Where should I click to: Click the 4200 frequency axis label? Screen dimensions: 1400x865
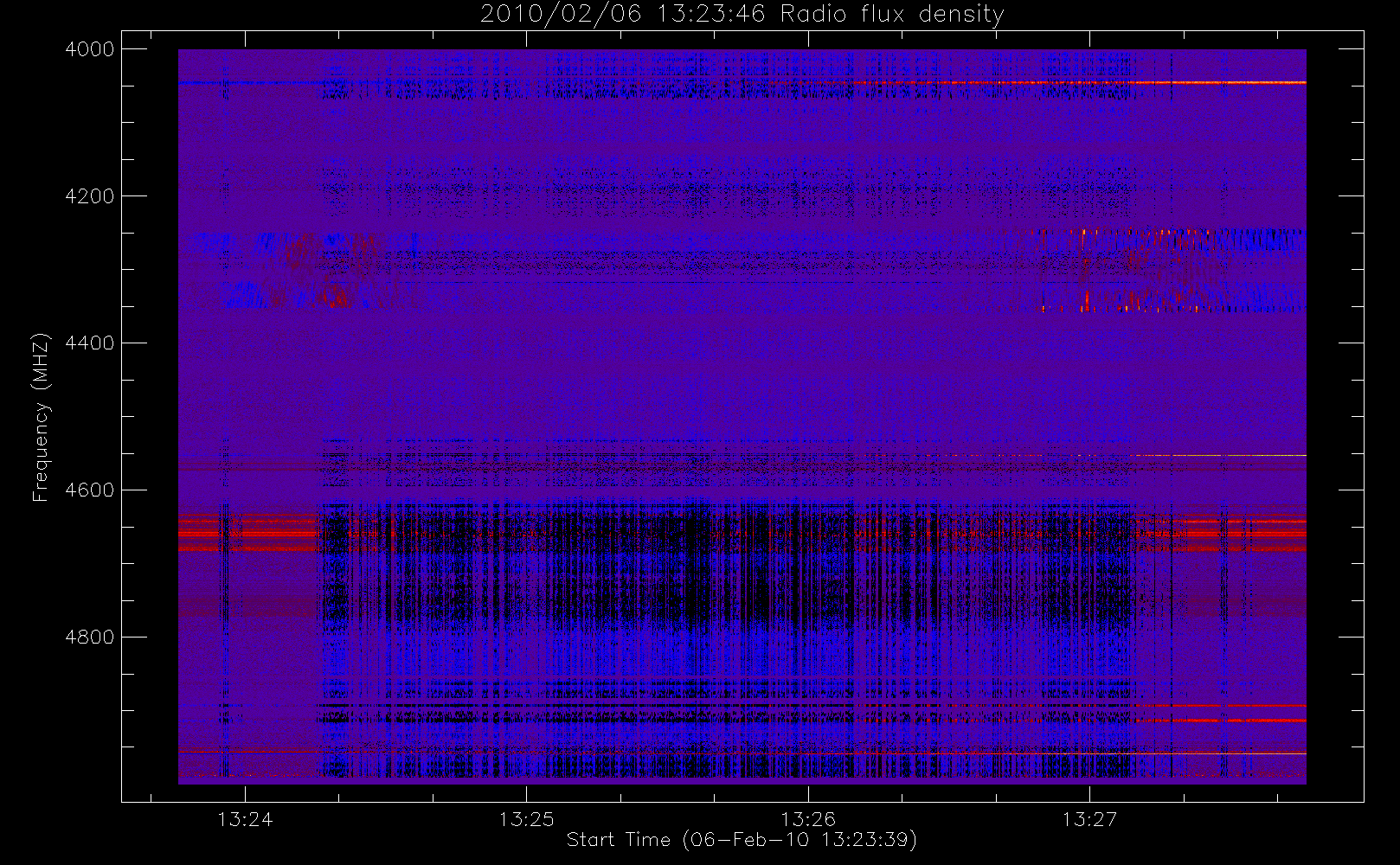point(90,196)
